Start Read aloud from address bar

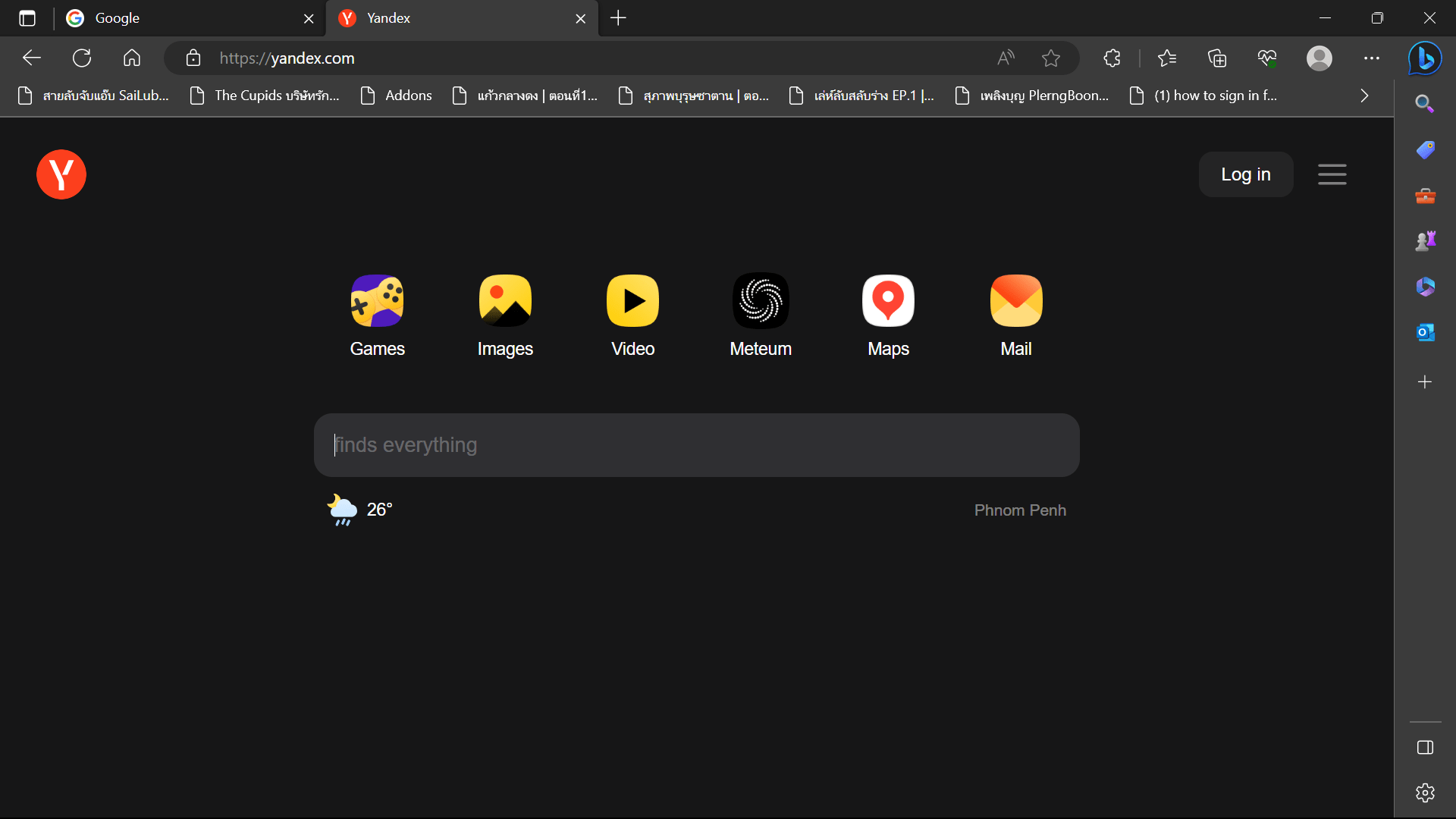point(1006,58)
